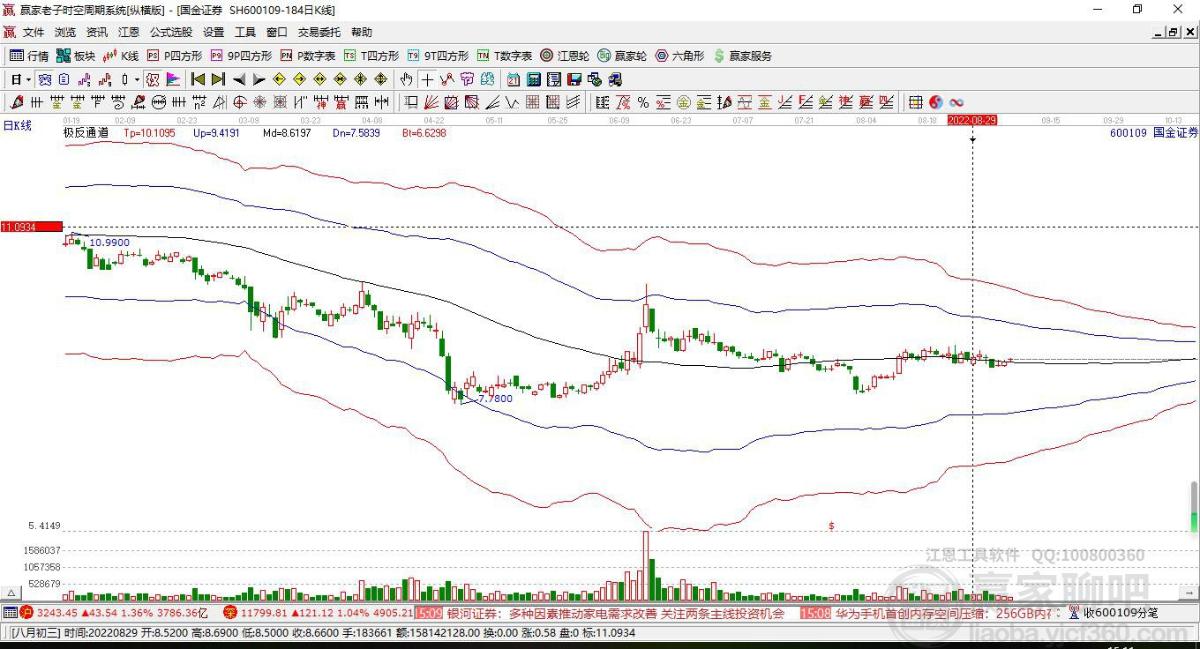This screenshot has height=649, width=1200.
Task: Open the 交易委托 menu
Action: click(319, 32)
